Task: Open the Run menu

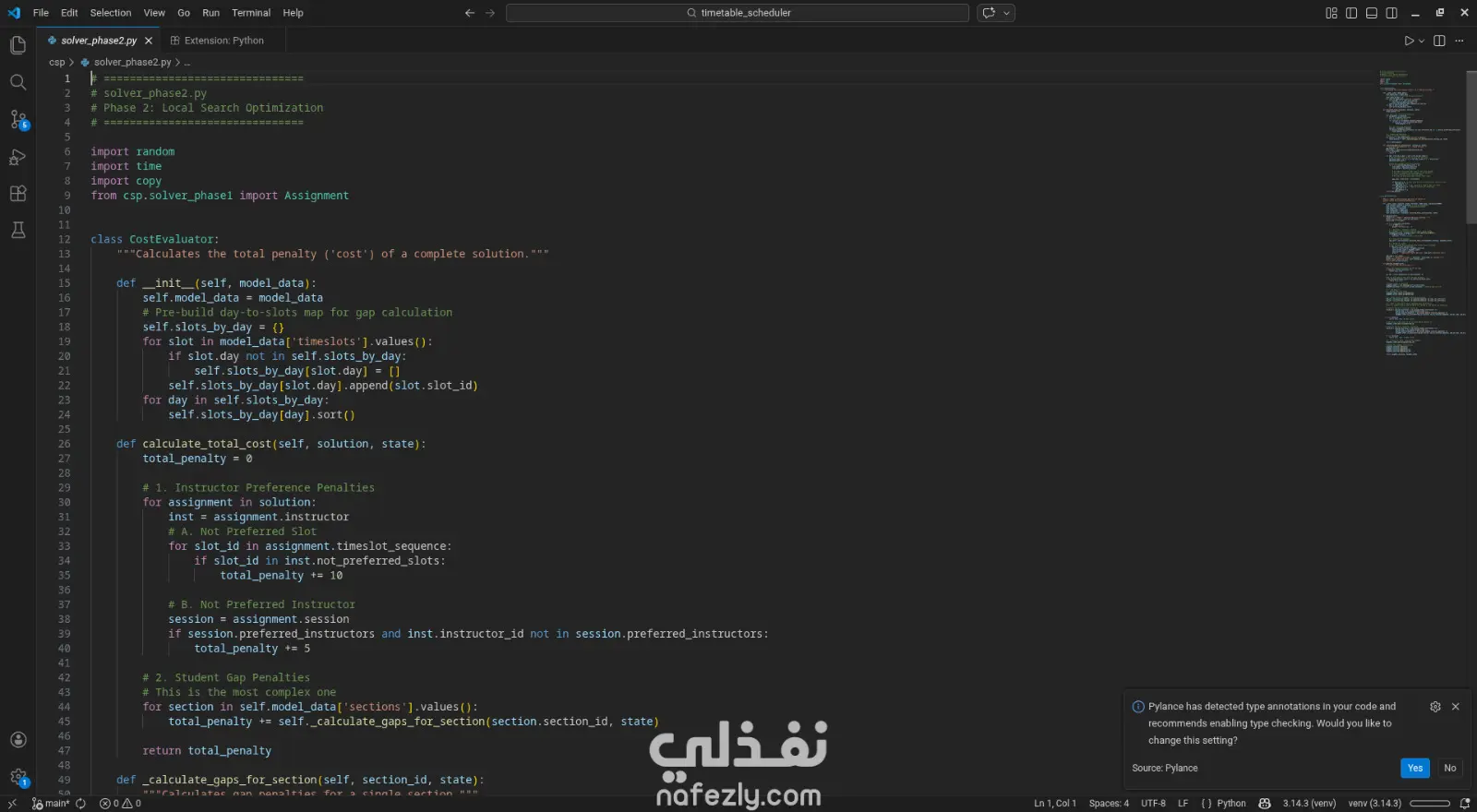Action: (x=211, y=13)
